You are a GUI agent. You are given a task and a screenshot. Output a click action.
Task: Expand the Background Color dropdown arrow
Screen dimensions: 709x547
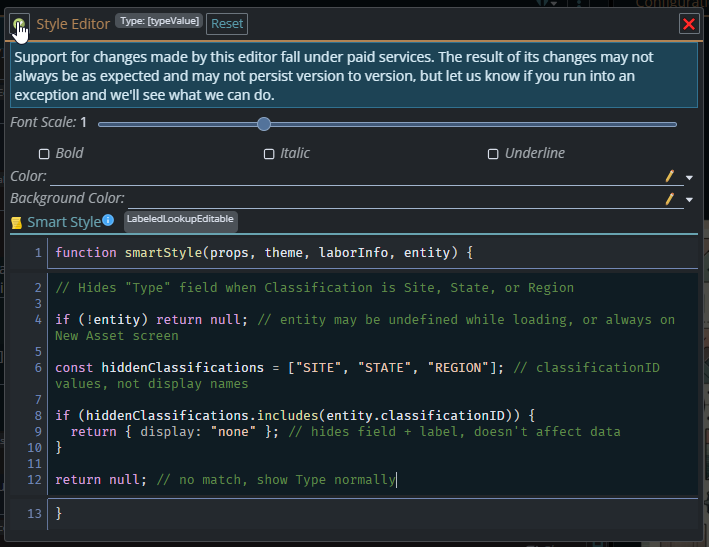click(689, 200)
